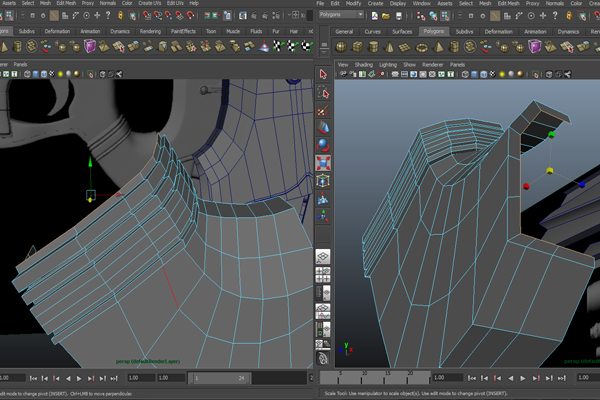600x400 pixels.
Task: Create a polygon cube from right window shelf
Action: point(357,47)
